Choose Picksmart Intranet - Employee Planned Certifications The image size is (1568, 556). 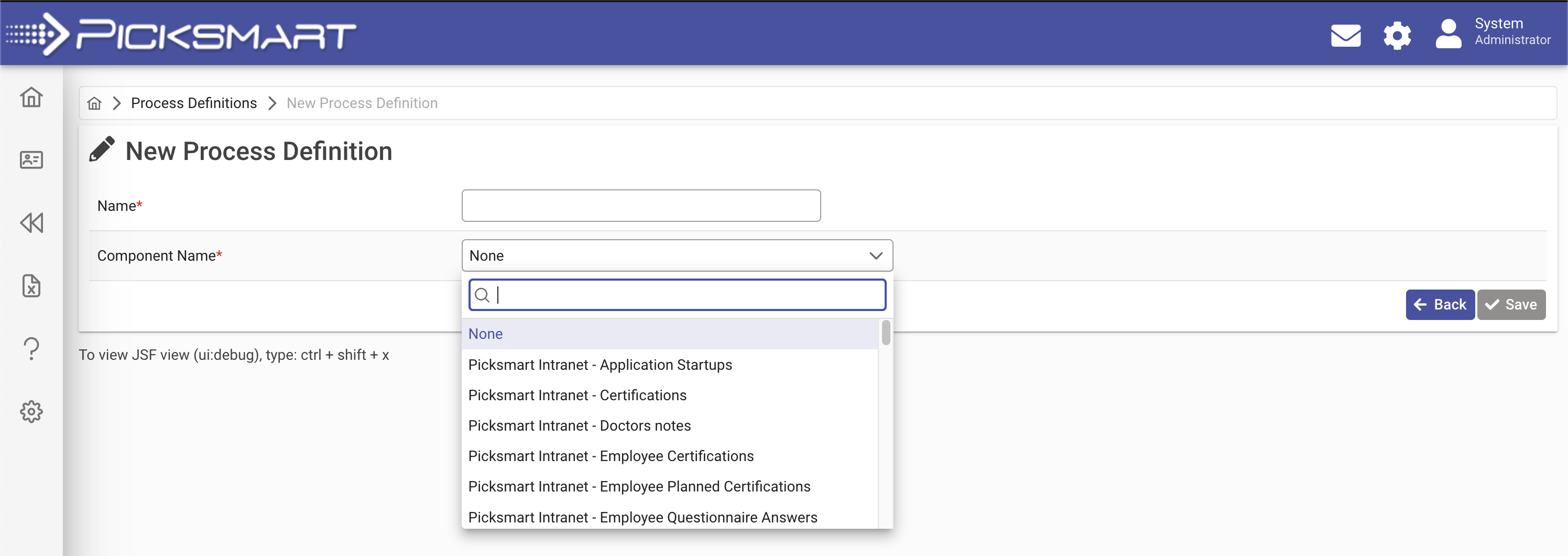tap(669, 486)
